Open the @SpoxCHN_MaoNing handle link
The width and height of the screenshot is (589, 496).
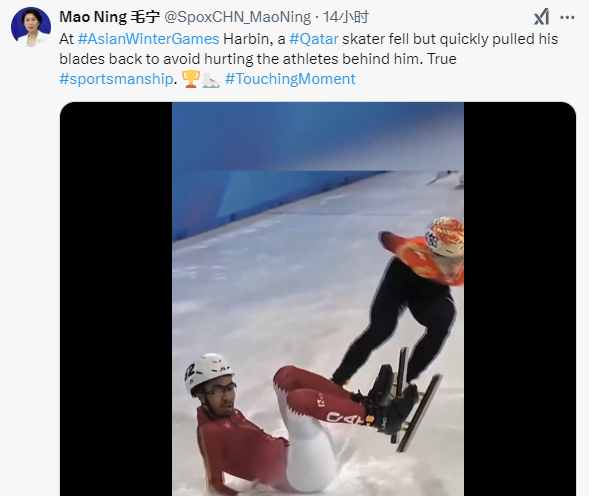pyautogui.click(x=238, y=17)
